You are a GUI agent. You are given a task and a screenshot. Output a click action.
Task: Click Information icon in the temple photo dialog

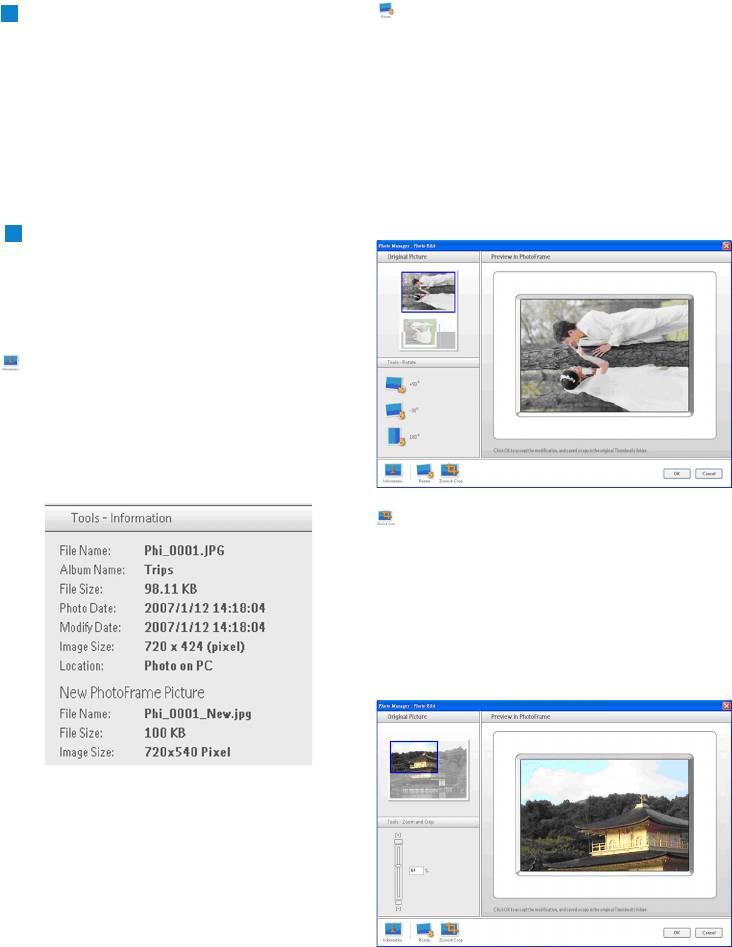coord(392,929)
